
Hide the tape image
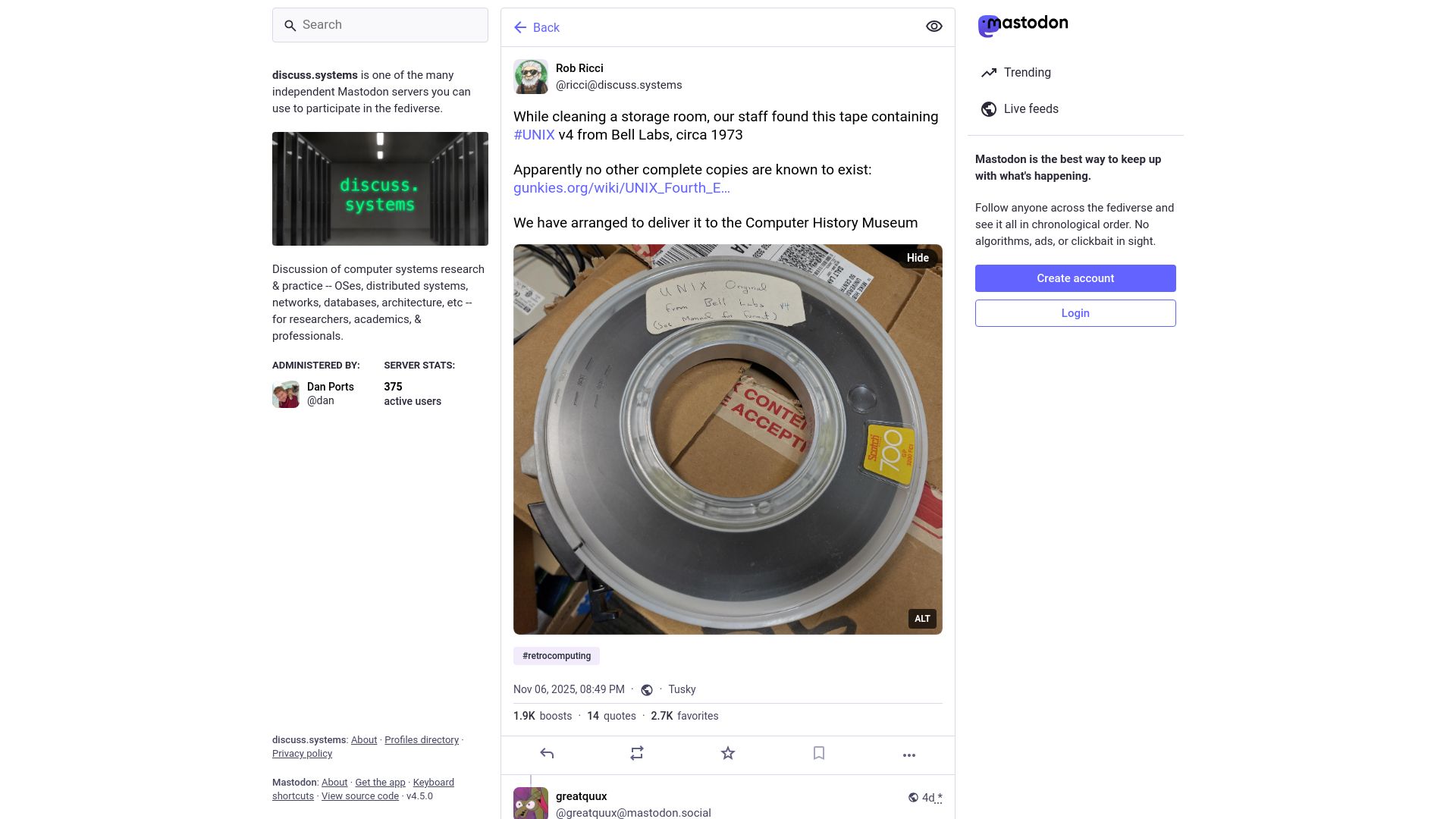(918, 258)
